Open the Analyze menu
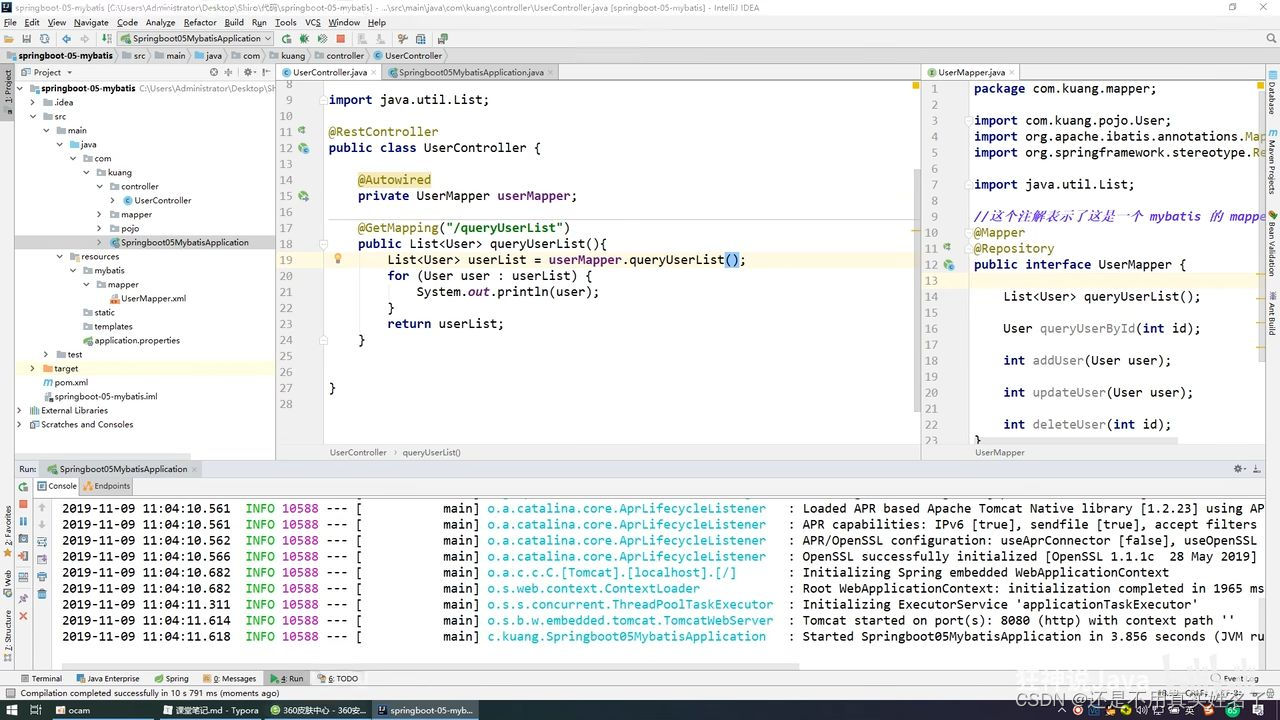The width and height of the screenshot is (1280, 720). [x=160, y=22]
